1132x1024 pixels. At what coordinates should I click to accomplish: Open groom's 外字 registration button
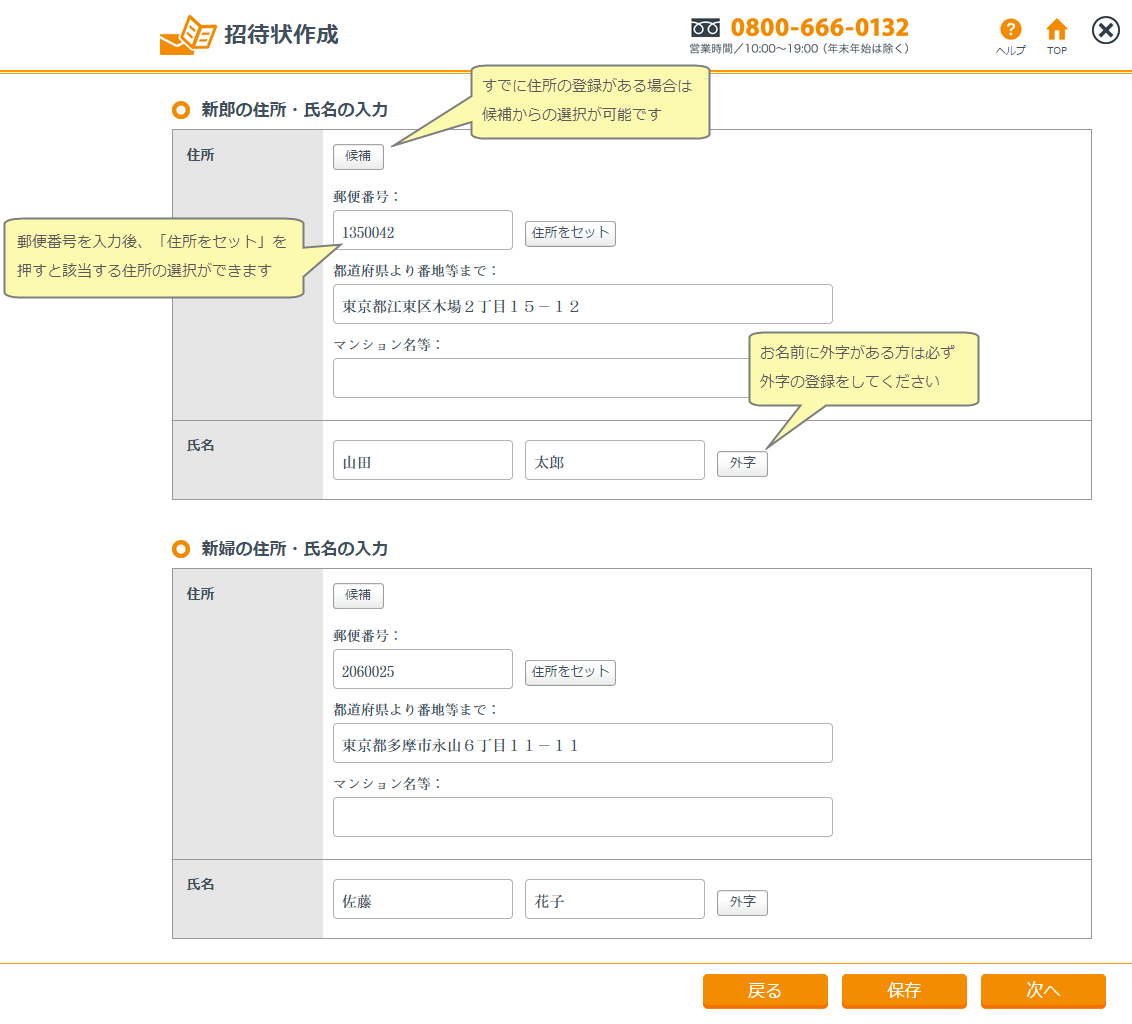[742, 463]
